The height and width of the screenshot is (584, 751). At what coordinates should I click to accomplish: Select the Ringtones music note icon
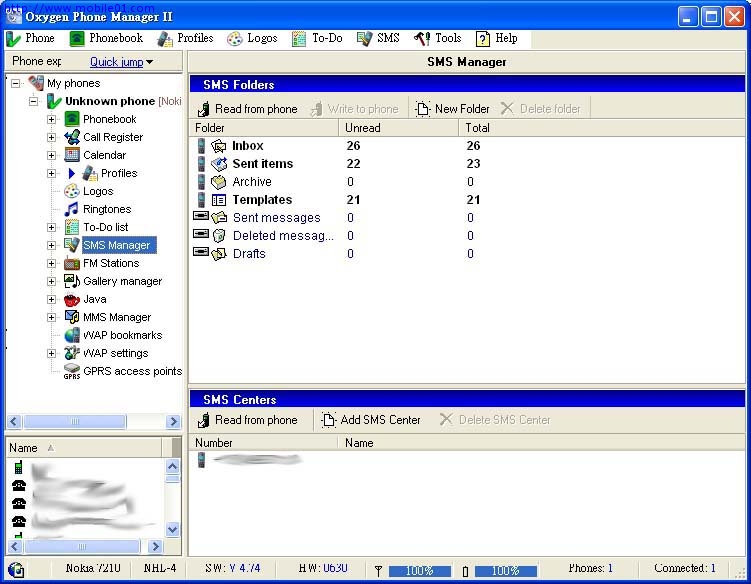72,209
